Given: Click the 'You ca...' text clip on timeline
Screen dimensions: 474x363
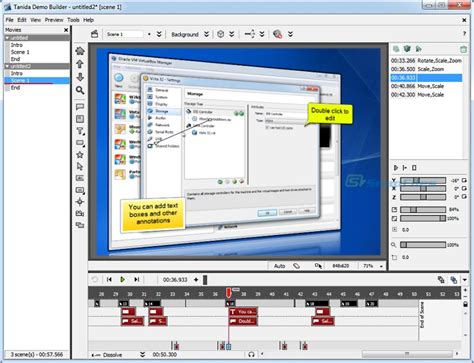Looking at the screenshot, I should point(243,312).
